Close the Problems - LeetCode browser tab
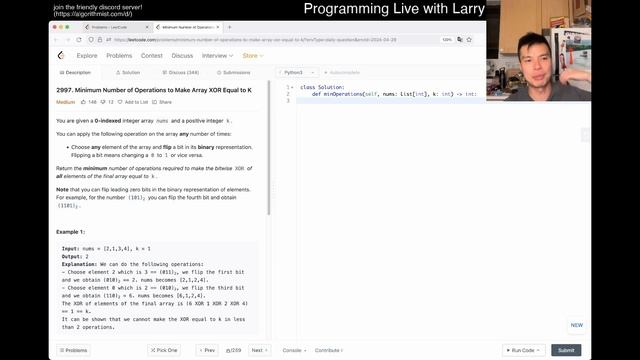640x360 pixels. pyautogui.click(x=147, y=27)
